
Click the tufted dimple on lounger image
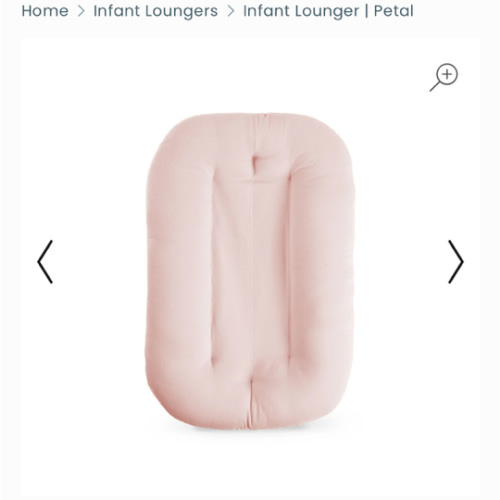256,163
